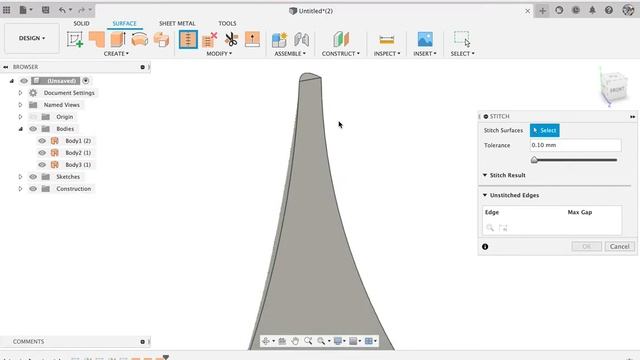Expand the Construction folder
The image size is (640, 360).
[x=20, y=189]
